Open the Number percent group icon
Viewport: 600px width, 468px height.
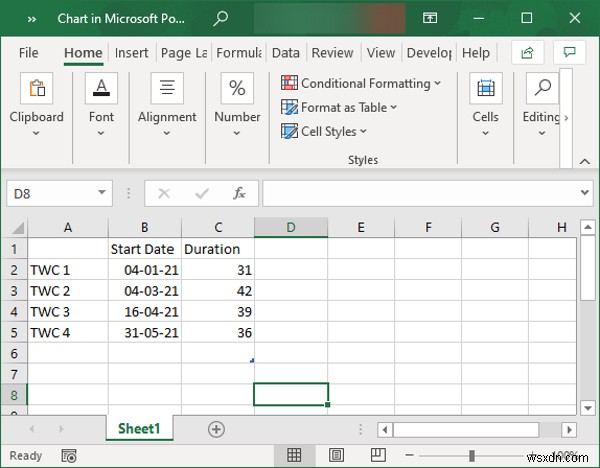click(237, 88)
